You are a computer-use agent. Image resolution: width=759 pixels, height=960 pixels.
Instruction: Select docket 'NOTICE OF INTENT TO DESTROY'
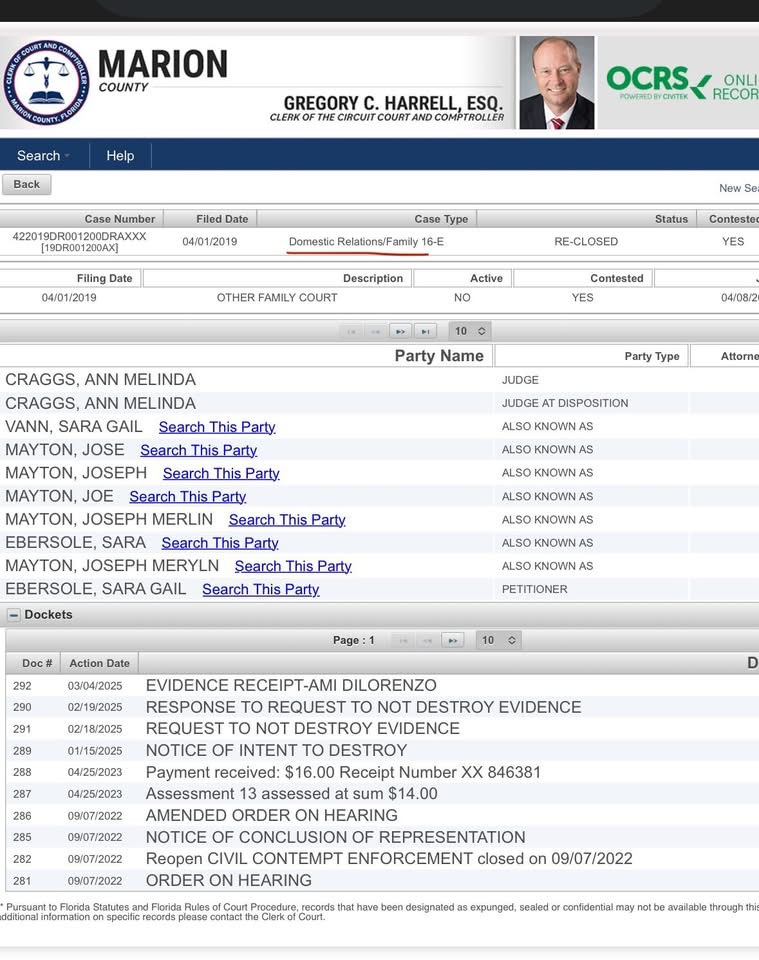[276, 751]
